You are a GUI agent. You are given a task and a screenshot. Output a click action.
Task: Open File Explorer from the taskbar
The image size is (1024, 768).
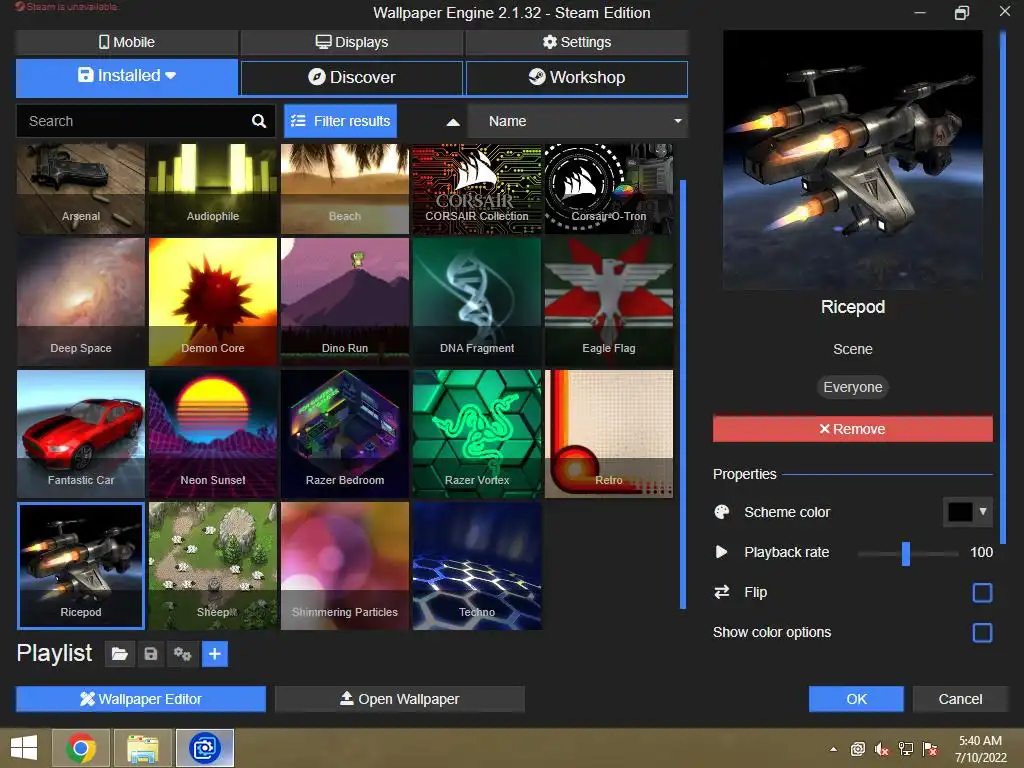click(x=143, y=748)
